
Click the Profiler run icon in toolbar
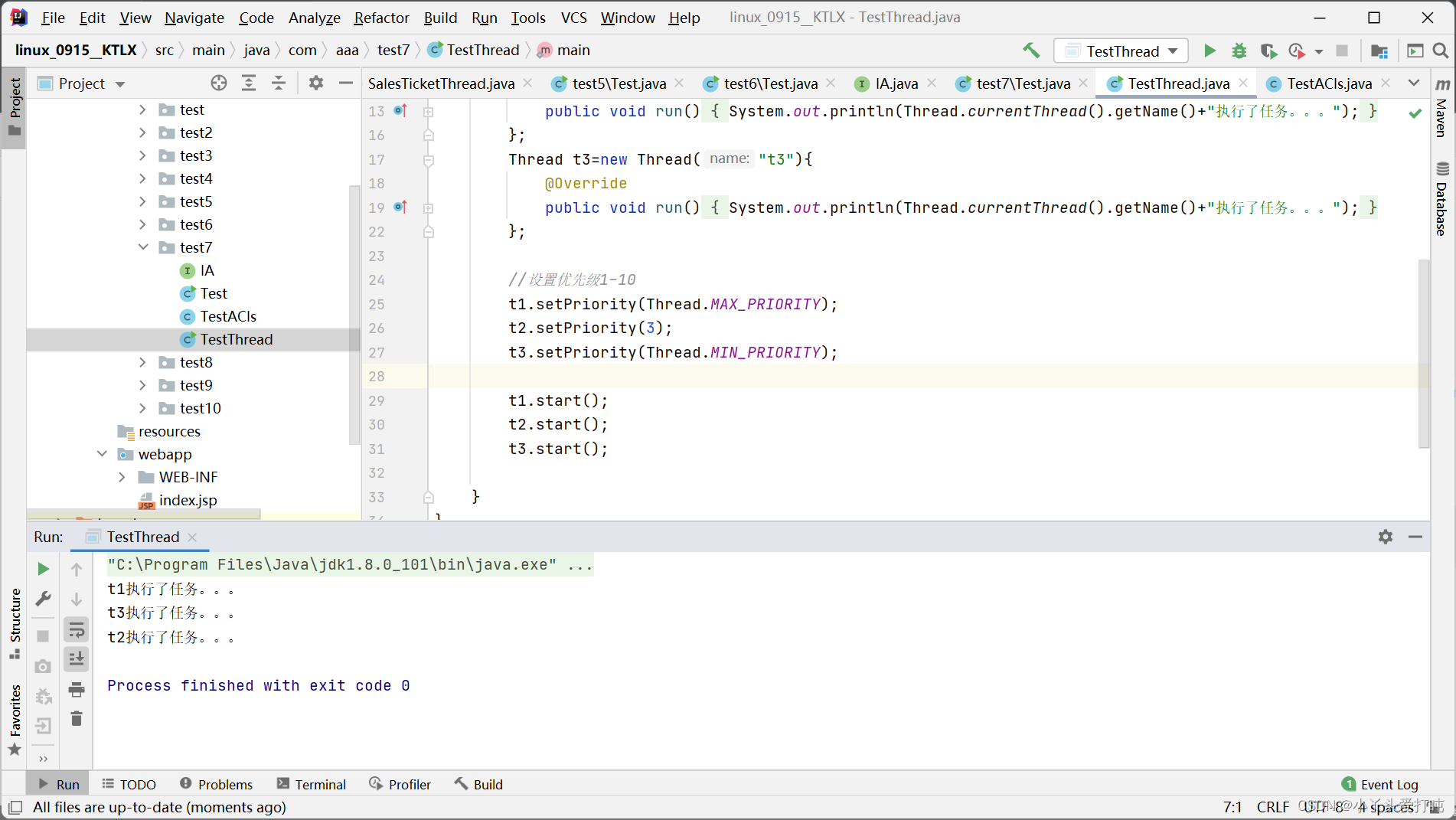click(1297, 51)
